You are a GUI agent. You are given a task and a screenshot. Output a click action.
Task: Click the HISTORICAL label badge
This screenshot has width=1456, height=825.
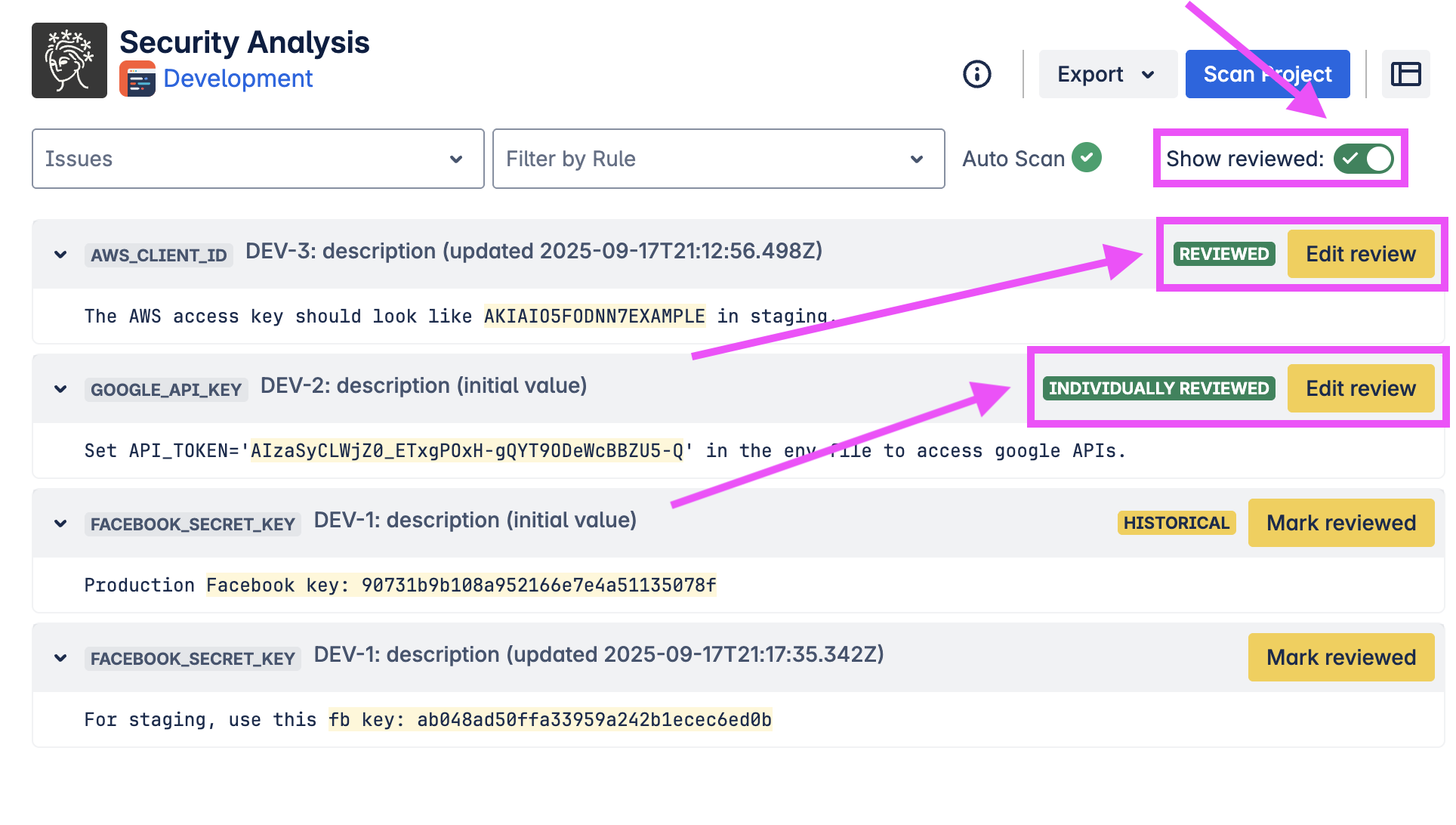tap(1176, 523)
